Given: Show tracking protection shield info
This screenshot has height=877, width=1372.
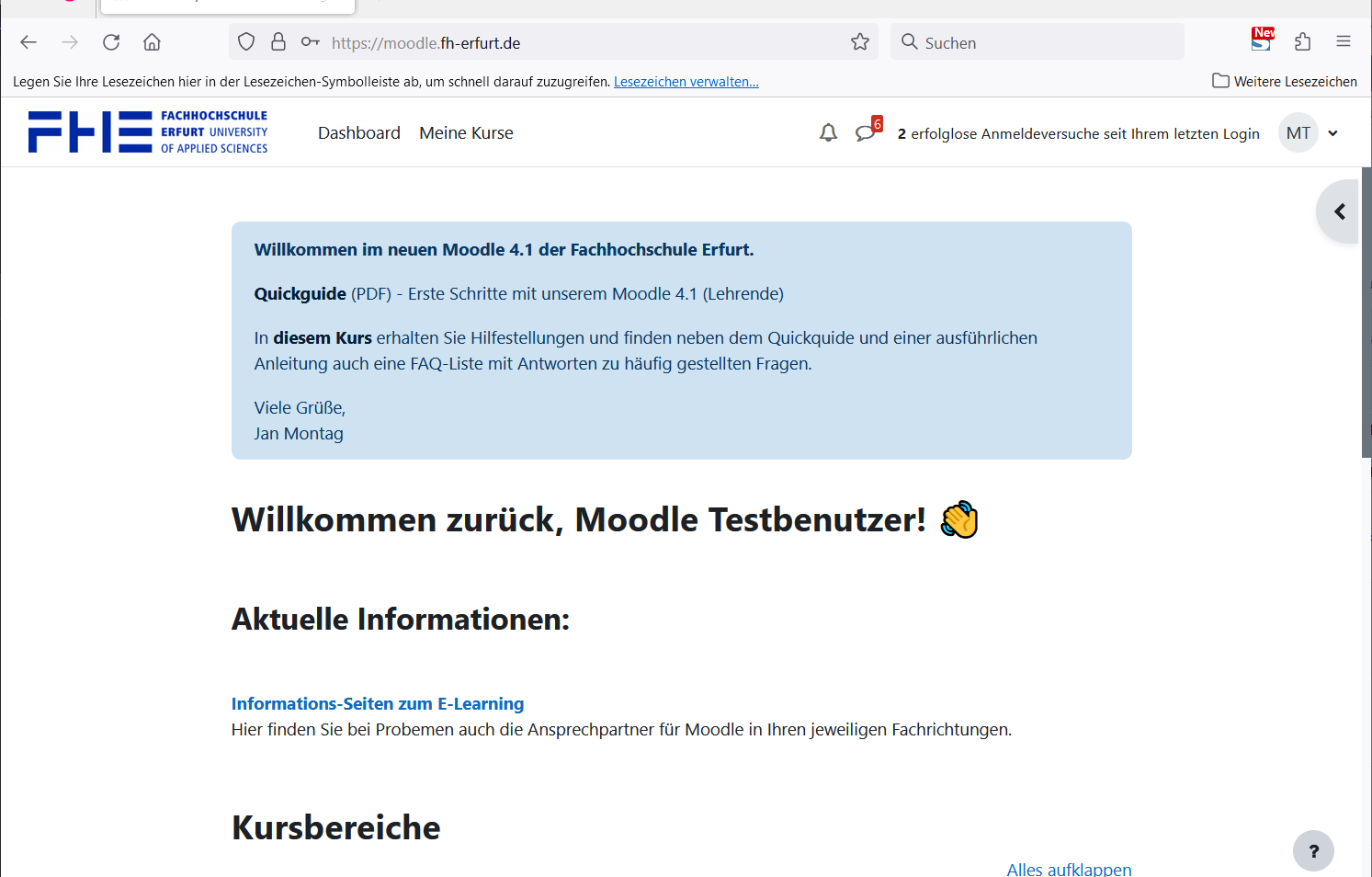Looking at the screenshot, I should tap(246, 42).
